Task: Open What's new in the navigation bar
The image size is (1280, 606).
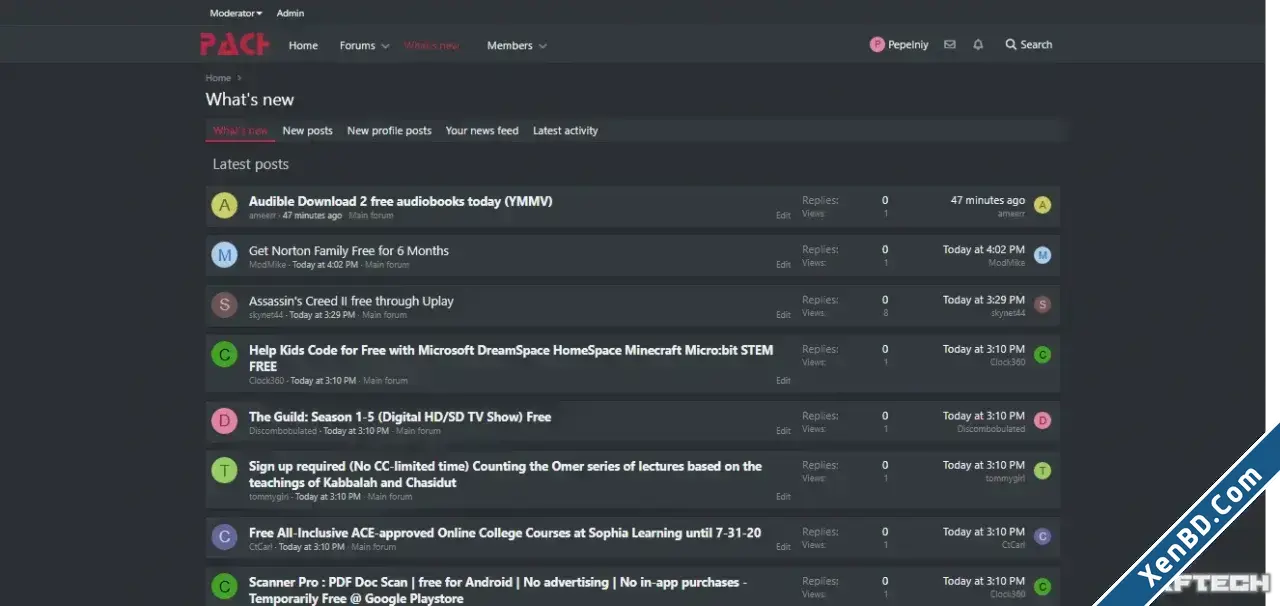Action: [x=432, y=45]
